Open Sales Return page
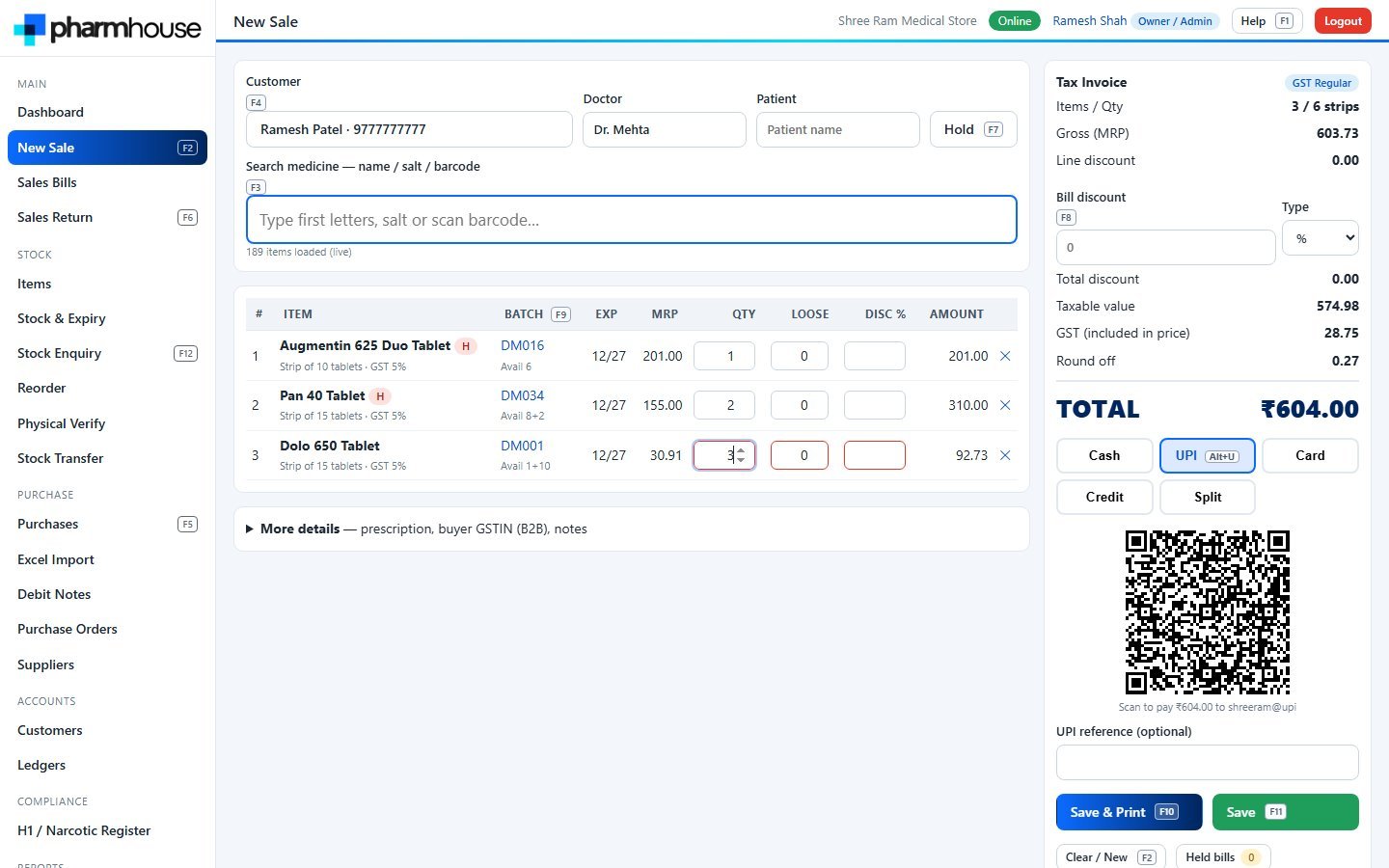 click(107, 217)
